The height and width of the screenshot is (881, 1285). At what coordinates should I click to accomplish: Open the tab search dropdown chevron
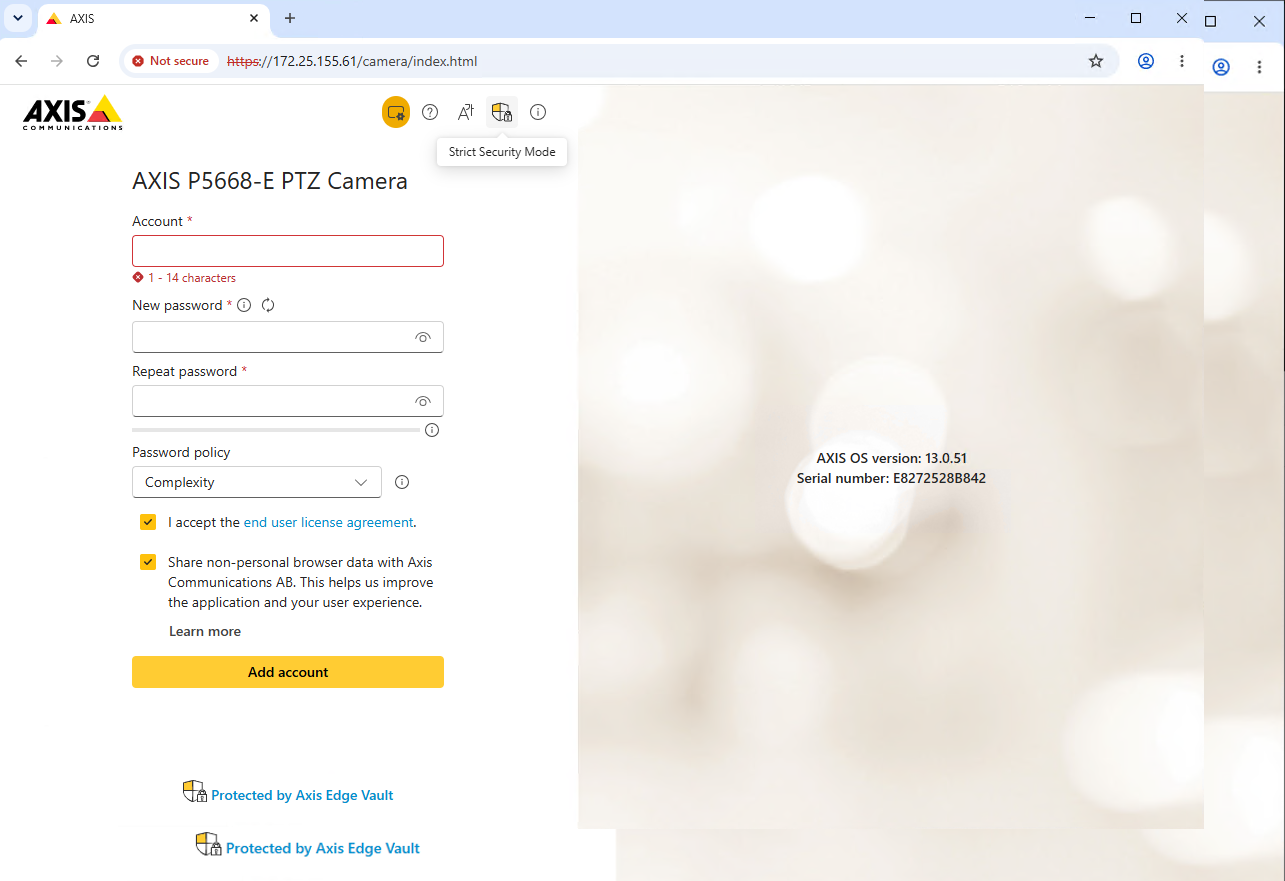[18, 18]
